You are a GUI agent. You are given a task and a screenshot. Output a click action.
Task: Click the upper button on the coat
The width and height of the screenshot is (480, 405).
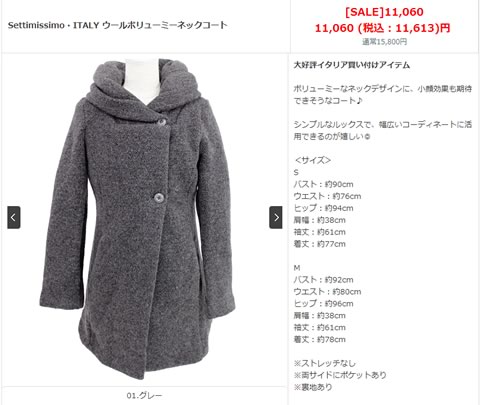coord(162,122)
